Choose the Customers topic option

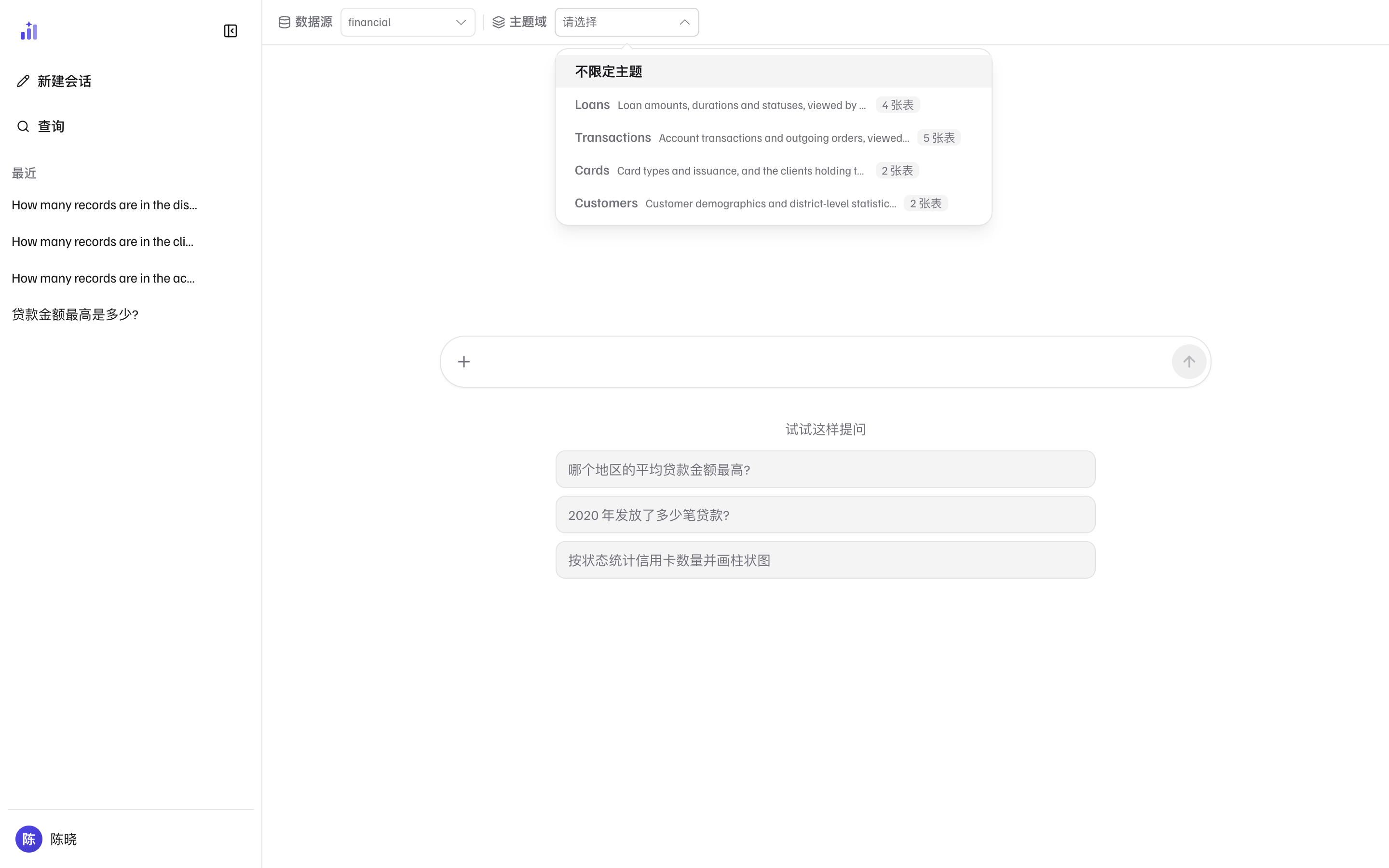click(773, 203)
